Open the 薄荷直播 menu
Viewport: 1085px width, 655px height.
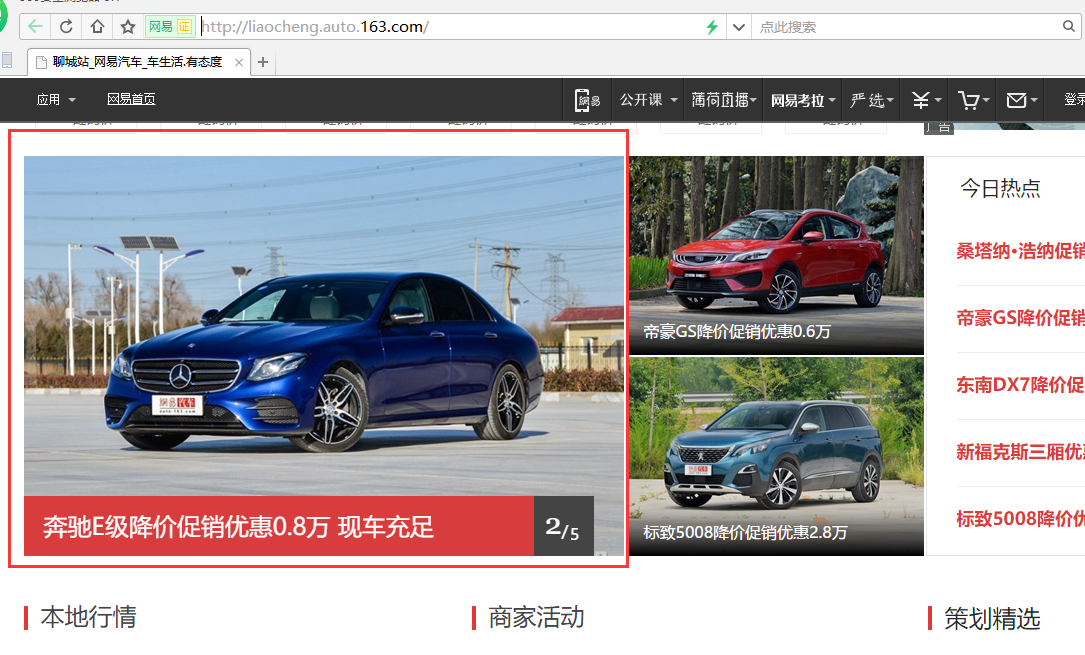(x=724, y=100)
